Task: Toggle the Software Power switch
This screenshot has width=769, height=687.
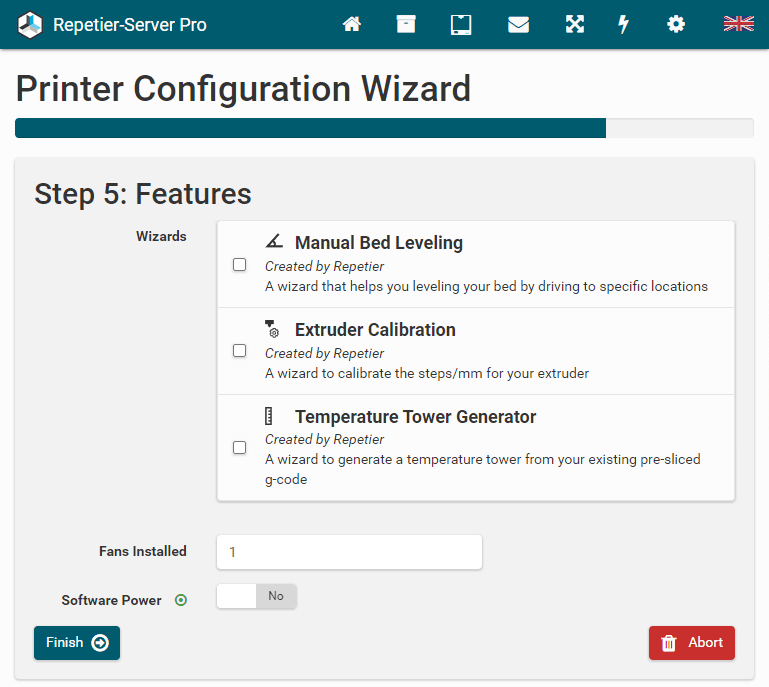Action: pos(257,597)
